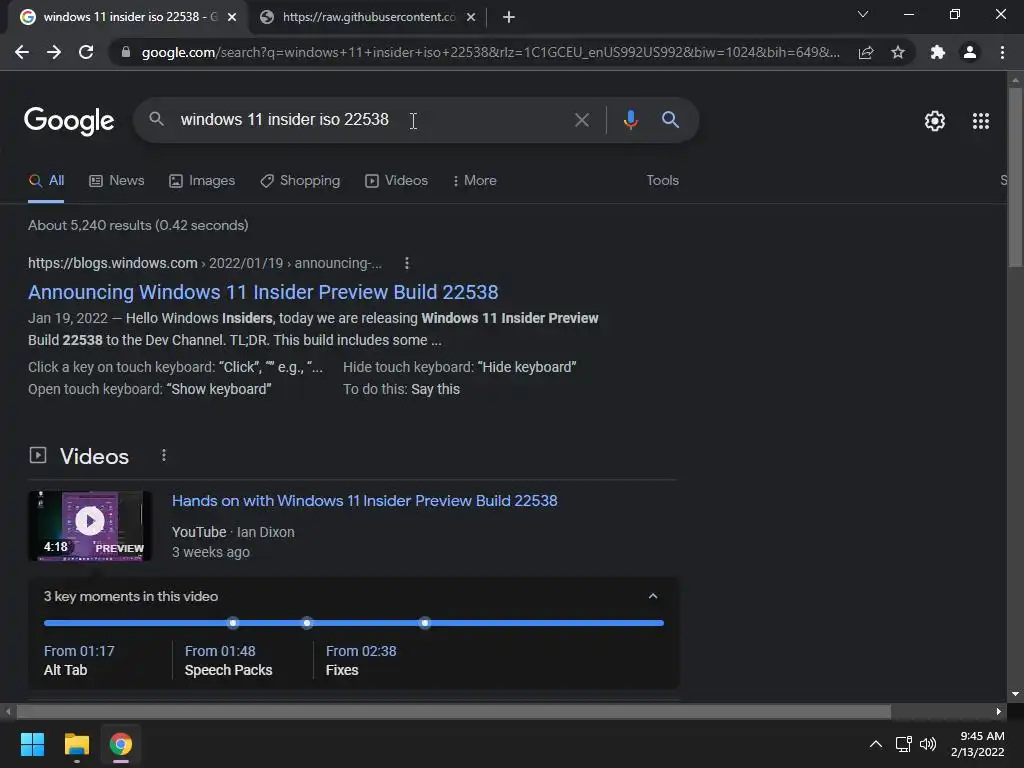Share this page from address bar
1024x768 pixels.
point(866,52)
